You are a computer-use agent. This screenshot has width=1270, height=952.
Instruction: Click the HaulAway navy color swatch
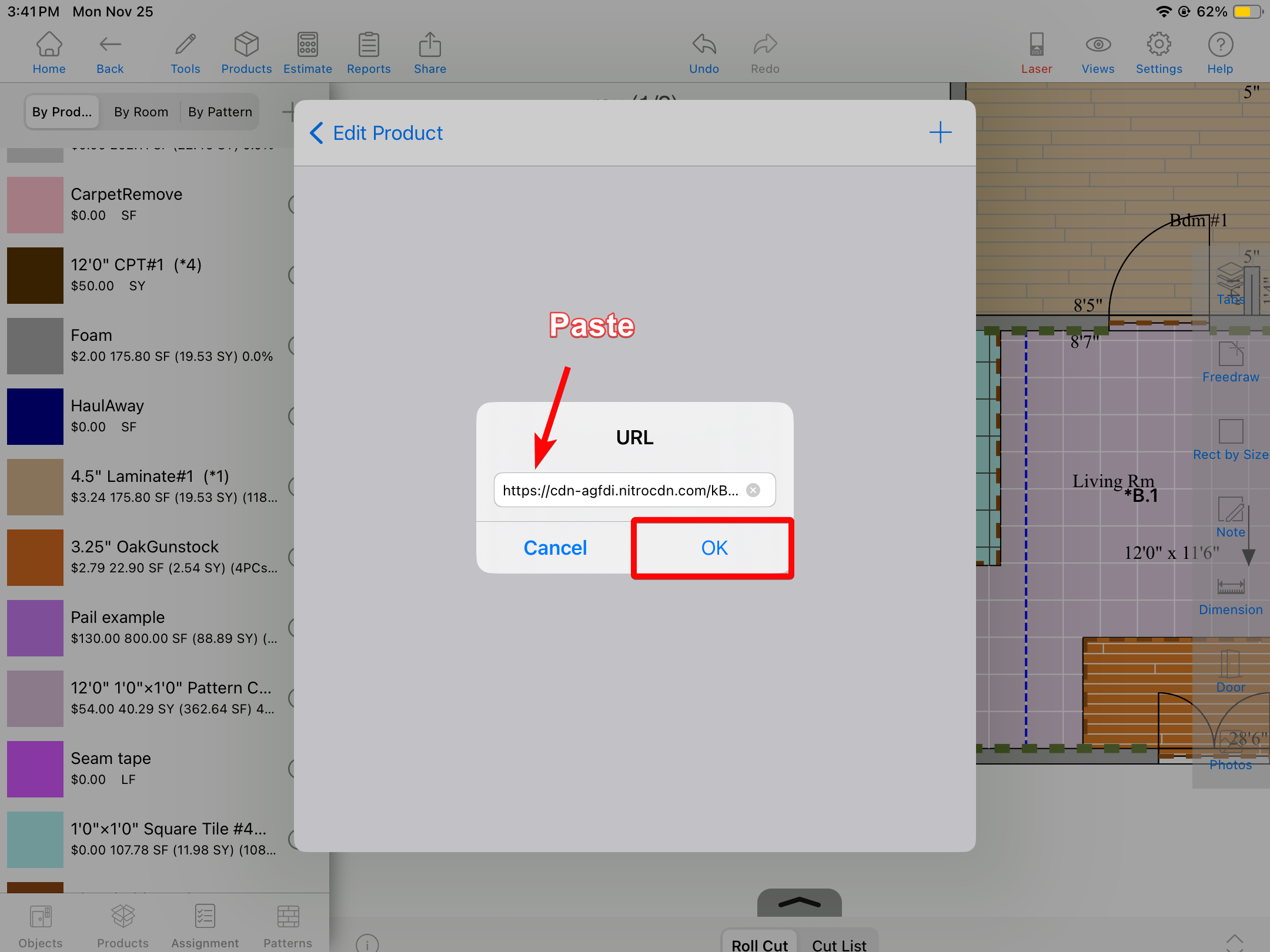35,416
